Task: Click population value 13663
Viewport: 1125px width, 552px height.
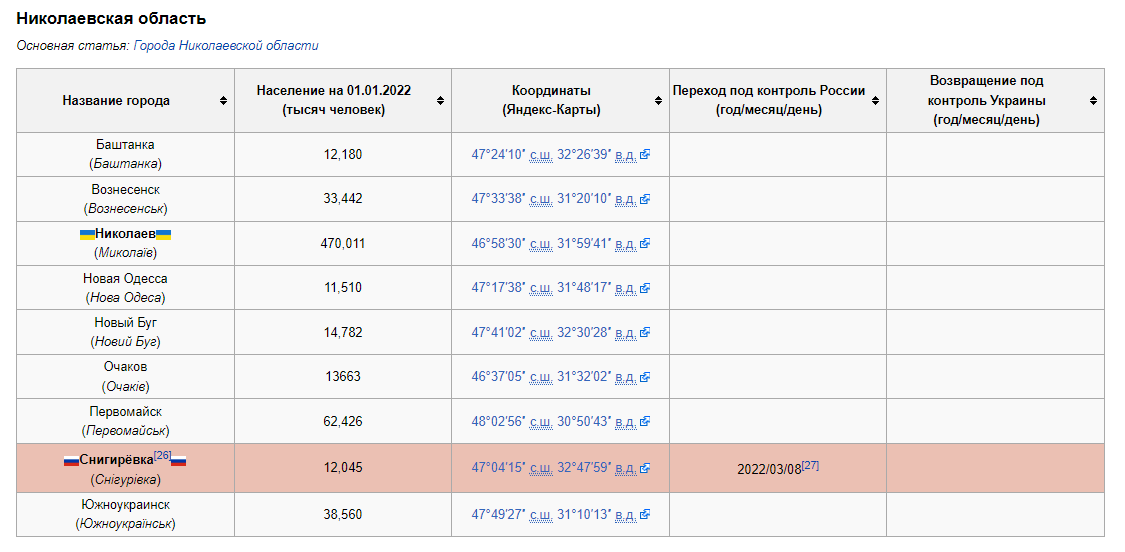Action: click(x=343, y=377)
